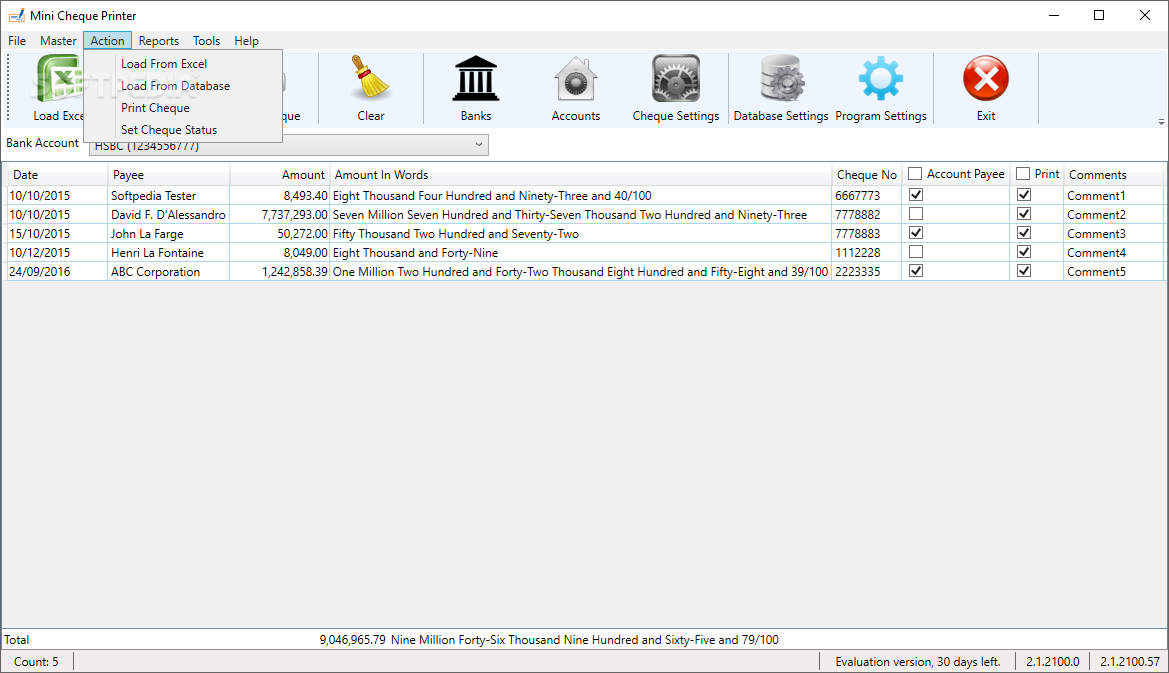Open the Reports menu

click(159, 41)
